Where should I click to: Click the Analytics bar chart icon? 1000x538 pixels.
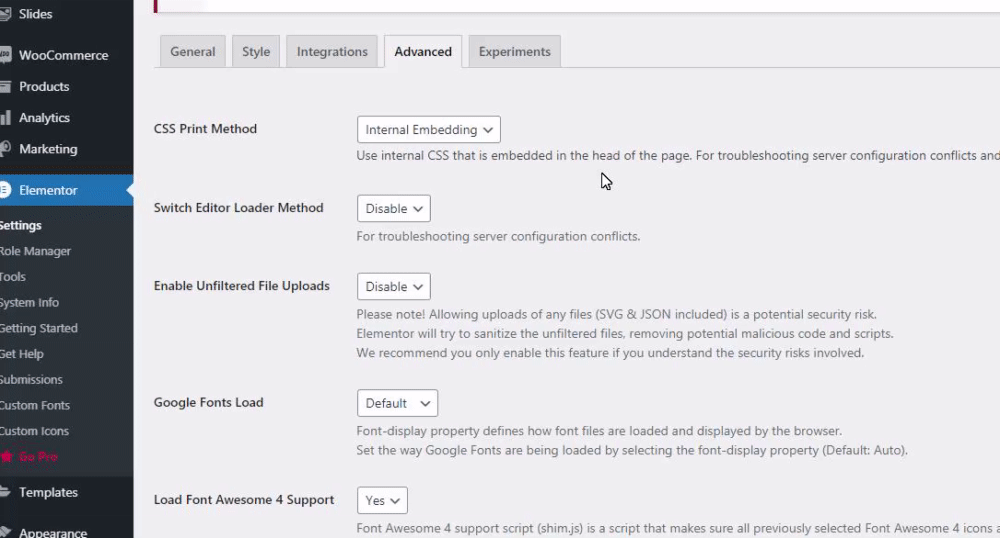pyautogui.click(x=5, y=117)
